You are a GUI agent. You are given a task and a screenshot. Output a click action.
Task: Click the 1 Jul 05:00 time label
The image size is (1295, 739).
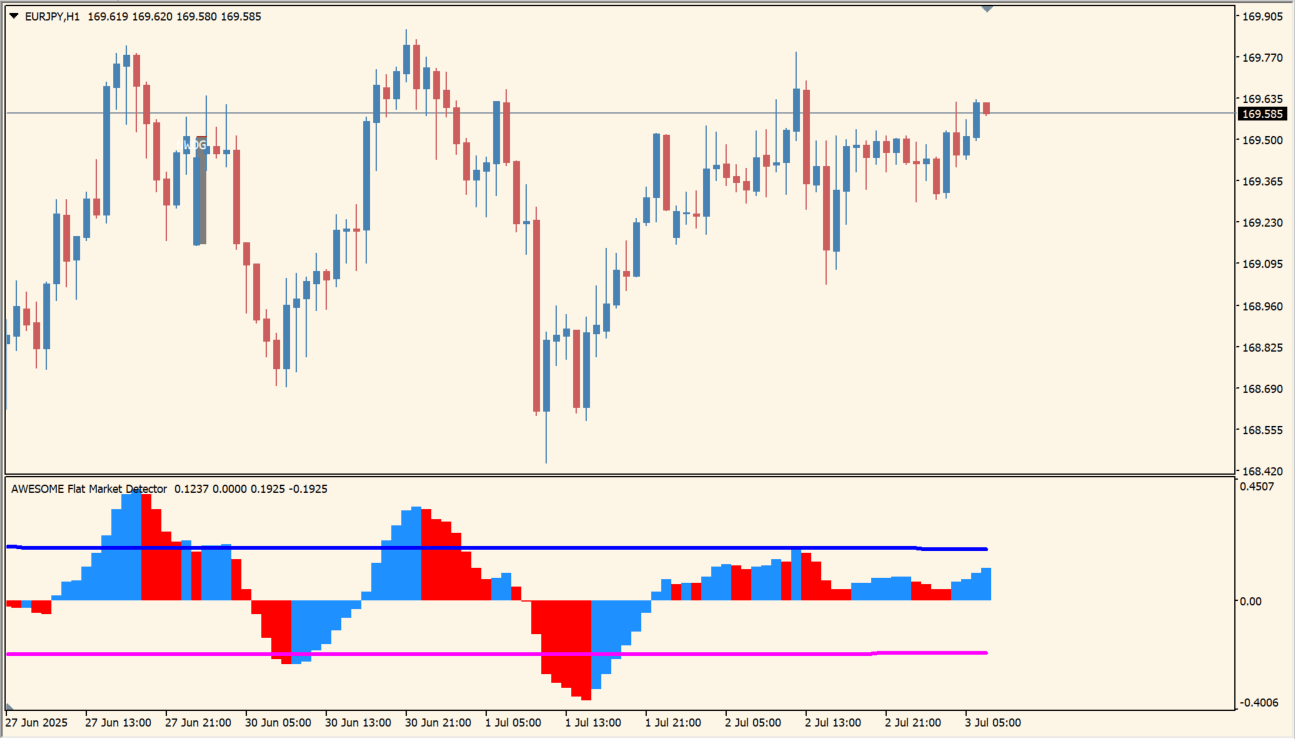pos(514,722)
